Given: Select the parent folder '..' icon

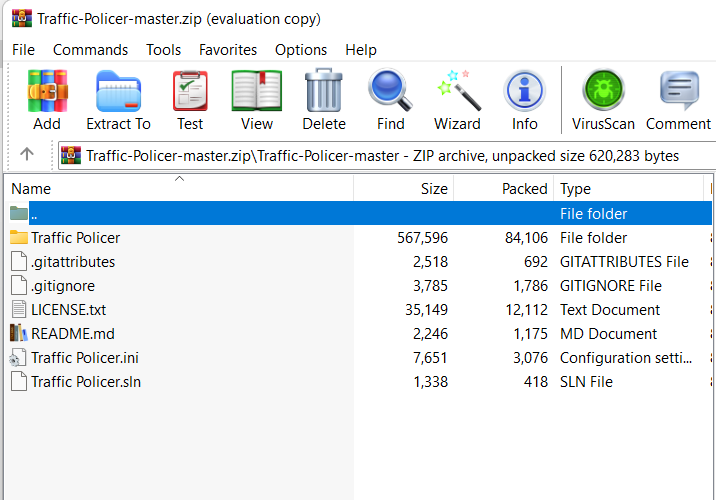Looking at the screenshot, I should coord(19,213).
